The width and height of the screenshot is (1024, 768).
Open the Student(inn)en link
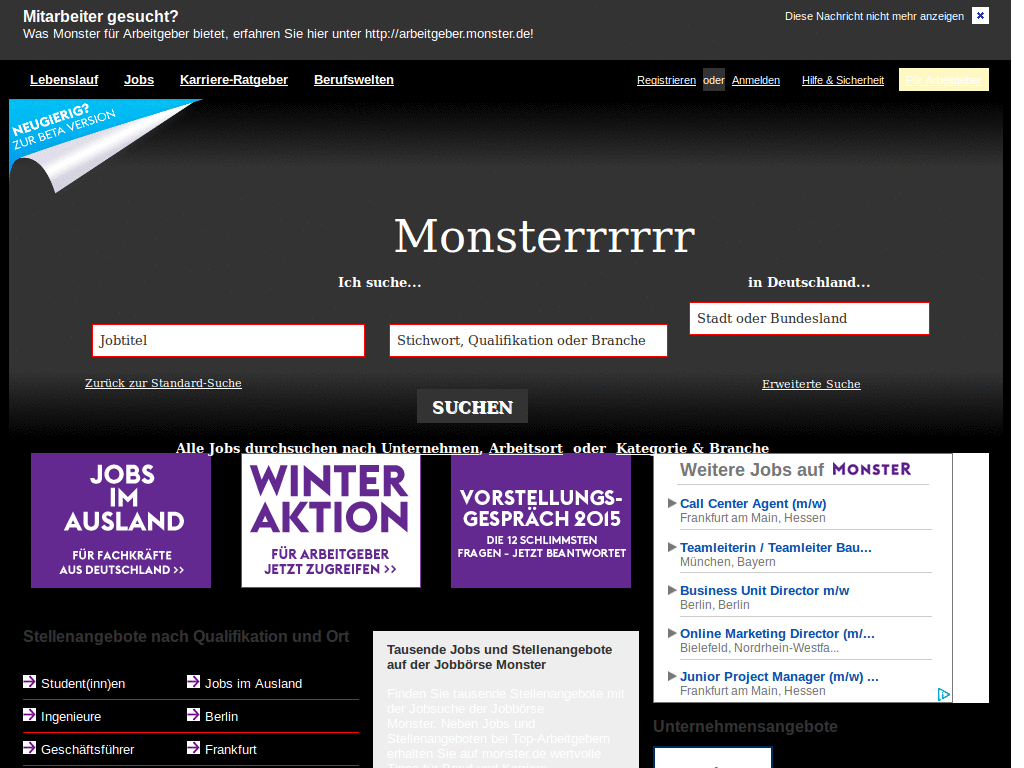point(83,684)
